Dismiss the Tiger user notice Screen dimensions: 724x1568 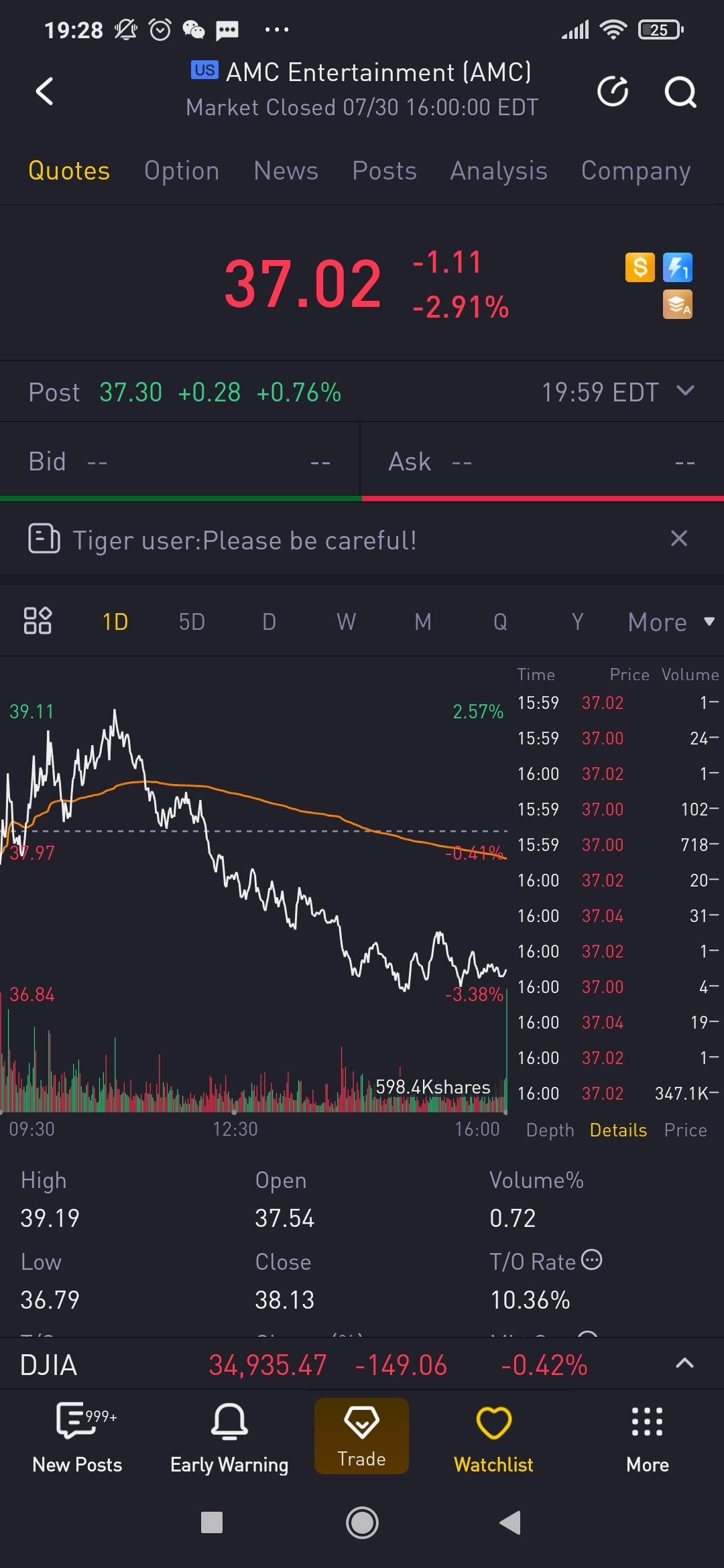click(x=679, y=538)
